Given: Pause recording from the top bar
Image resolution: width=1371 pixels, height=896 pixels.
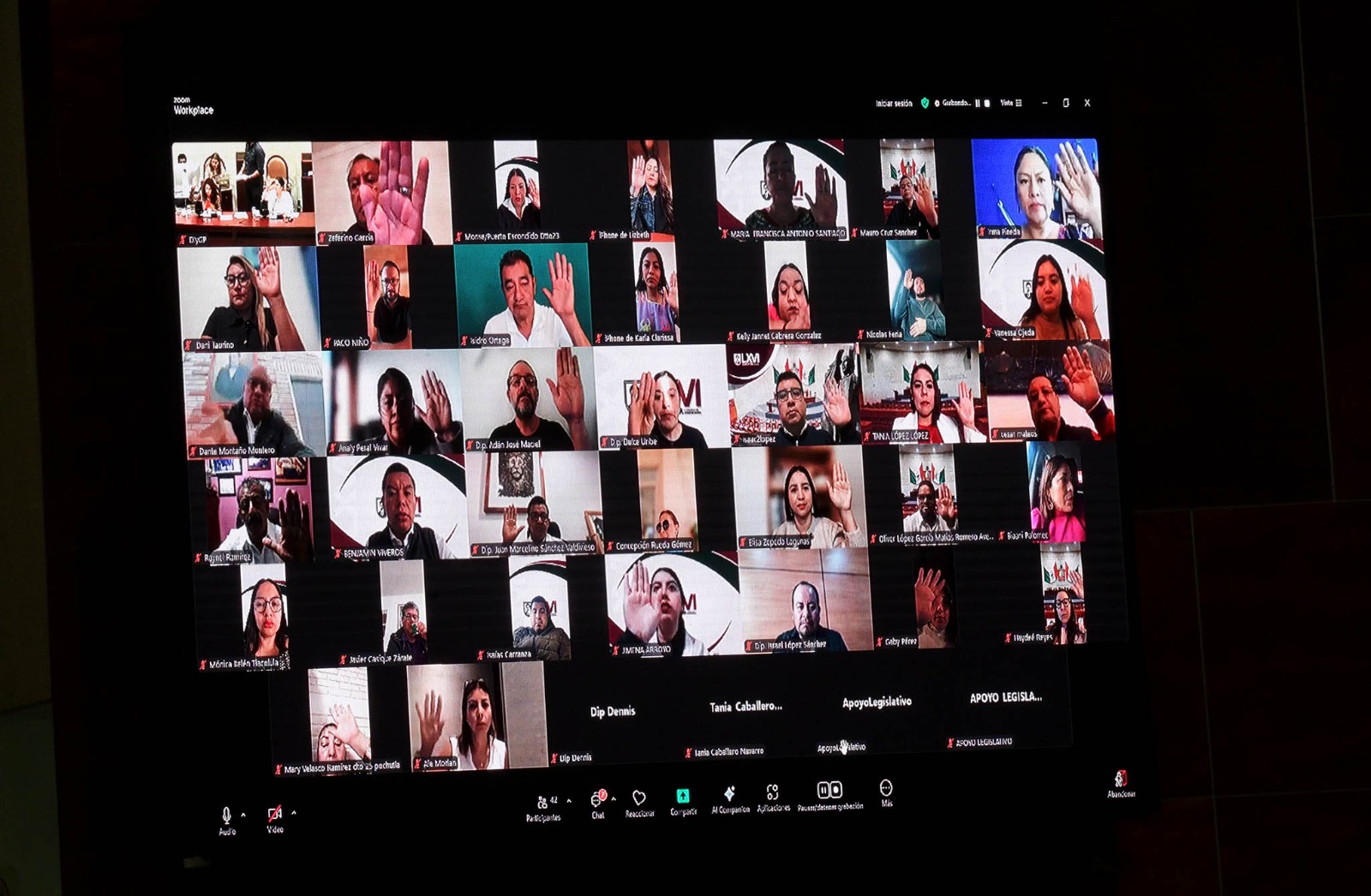Looking at the screenshot, I should (x=978, y=103).
